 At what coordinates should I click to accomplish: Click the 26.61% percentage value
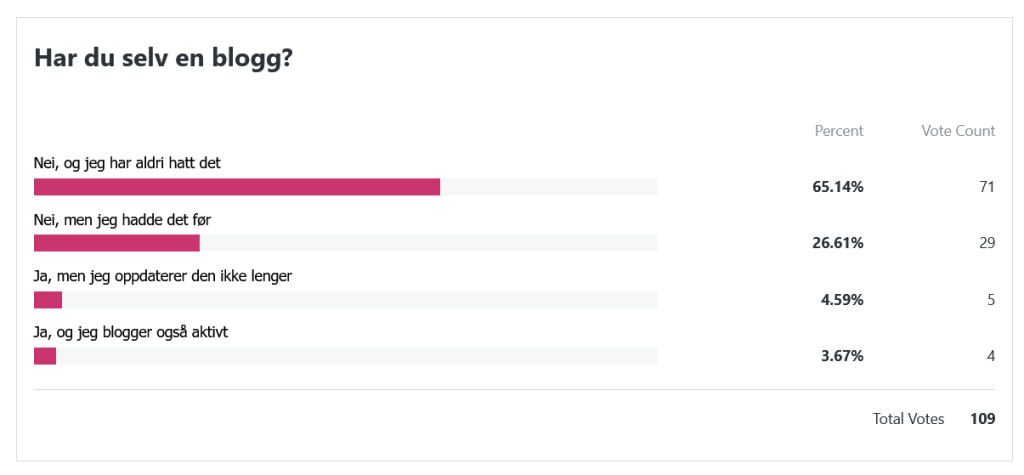pyautogui.click(x=838, y=243)
